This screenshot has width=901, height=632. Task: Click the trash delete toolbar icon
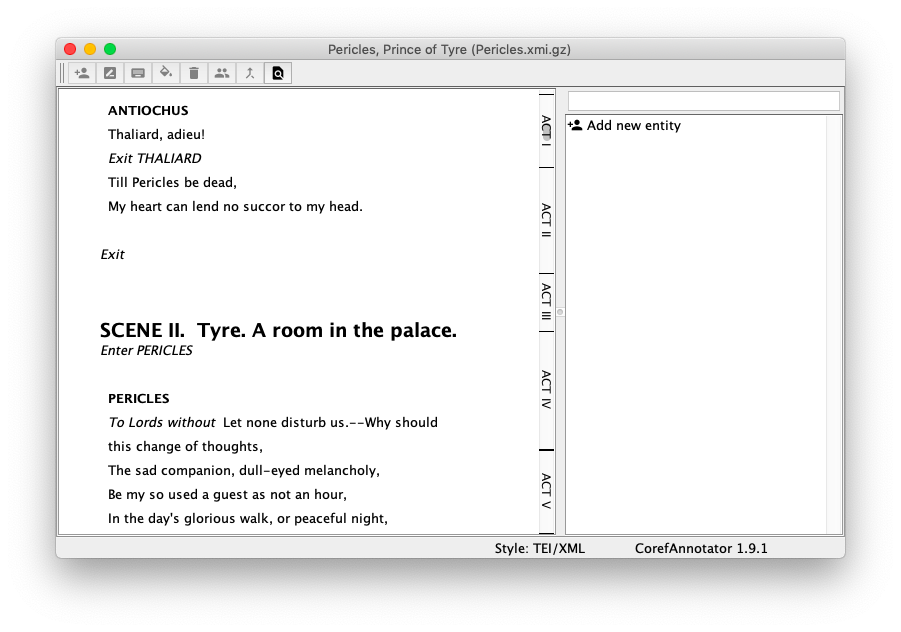click(194, 73)
